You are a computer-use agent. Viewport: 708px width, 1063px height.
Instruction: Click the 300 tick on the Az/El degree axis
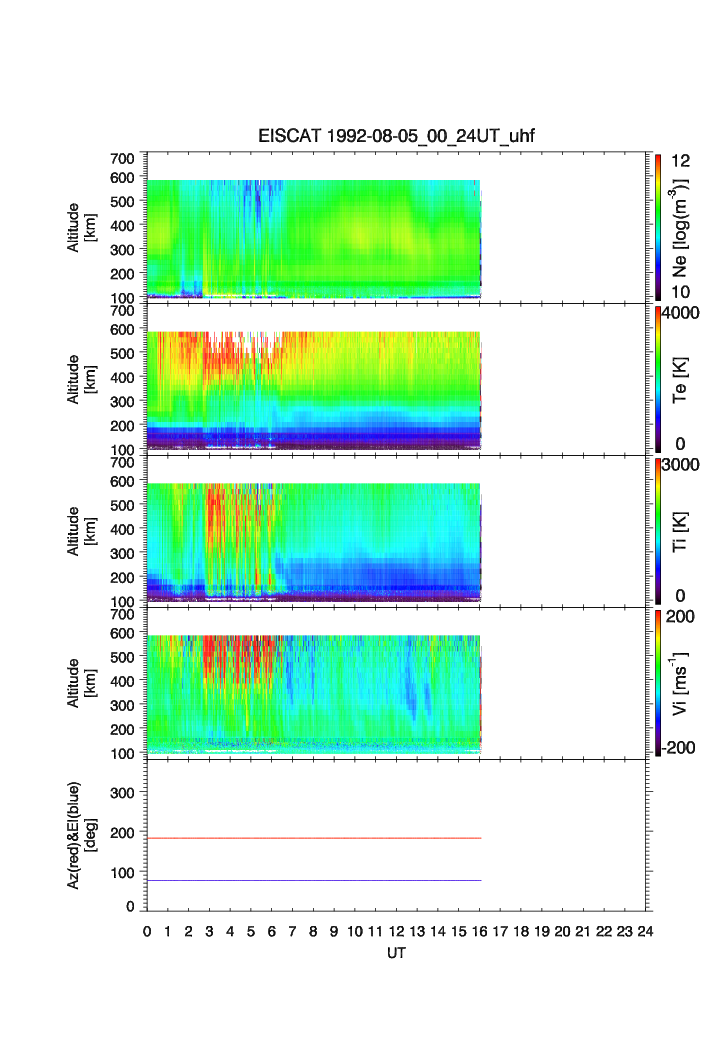(123, 793)
